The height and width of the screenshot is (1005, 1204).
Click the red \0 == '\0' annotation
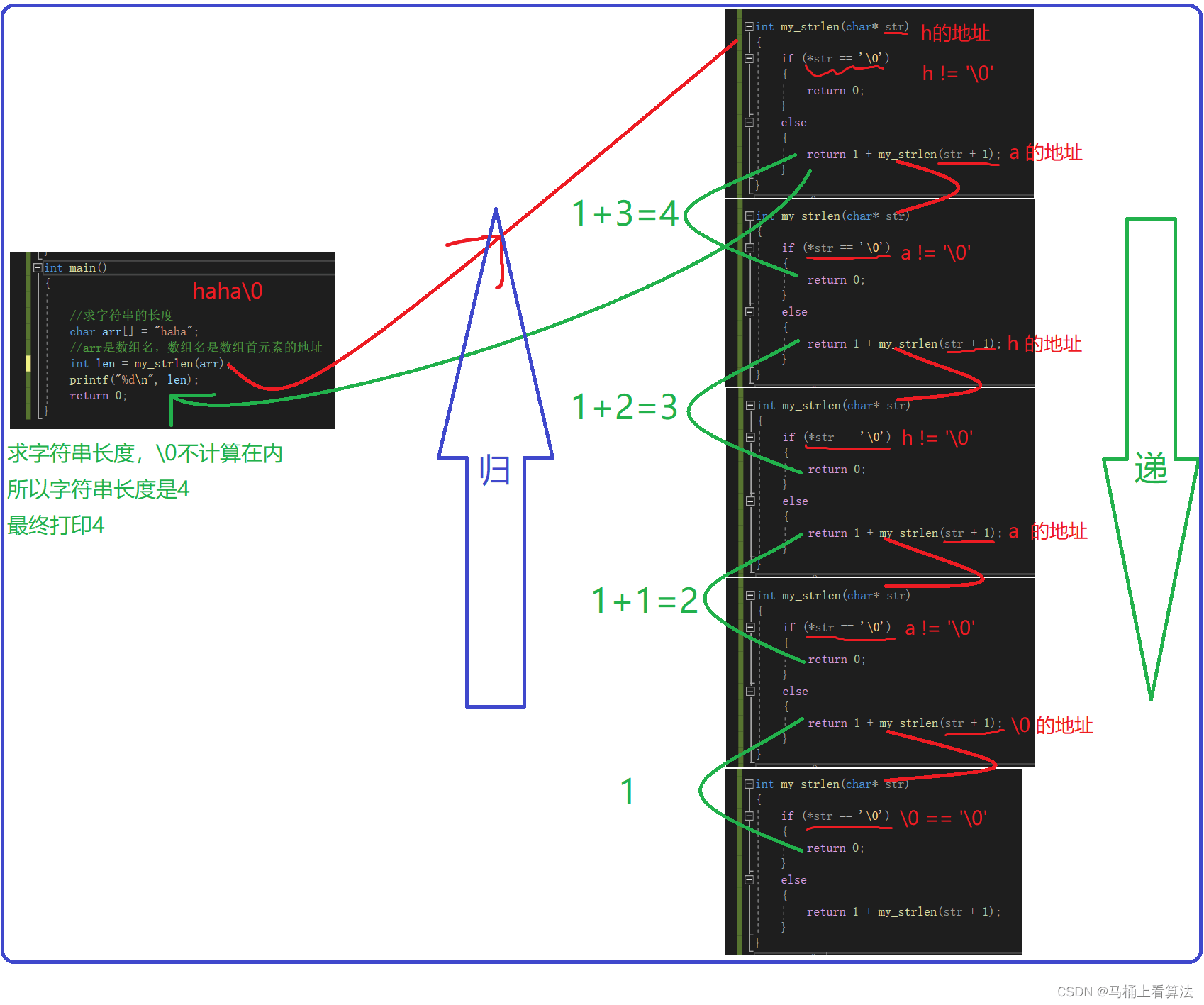point(943,818)
